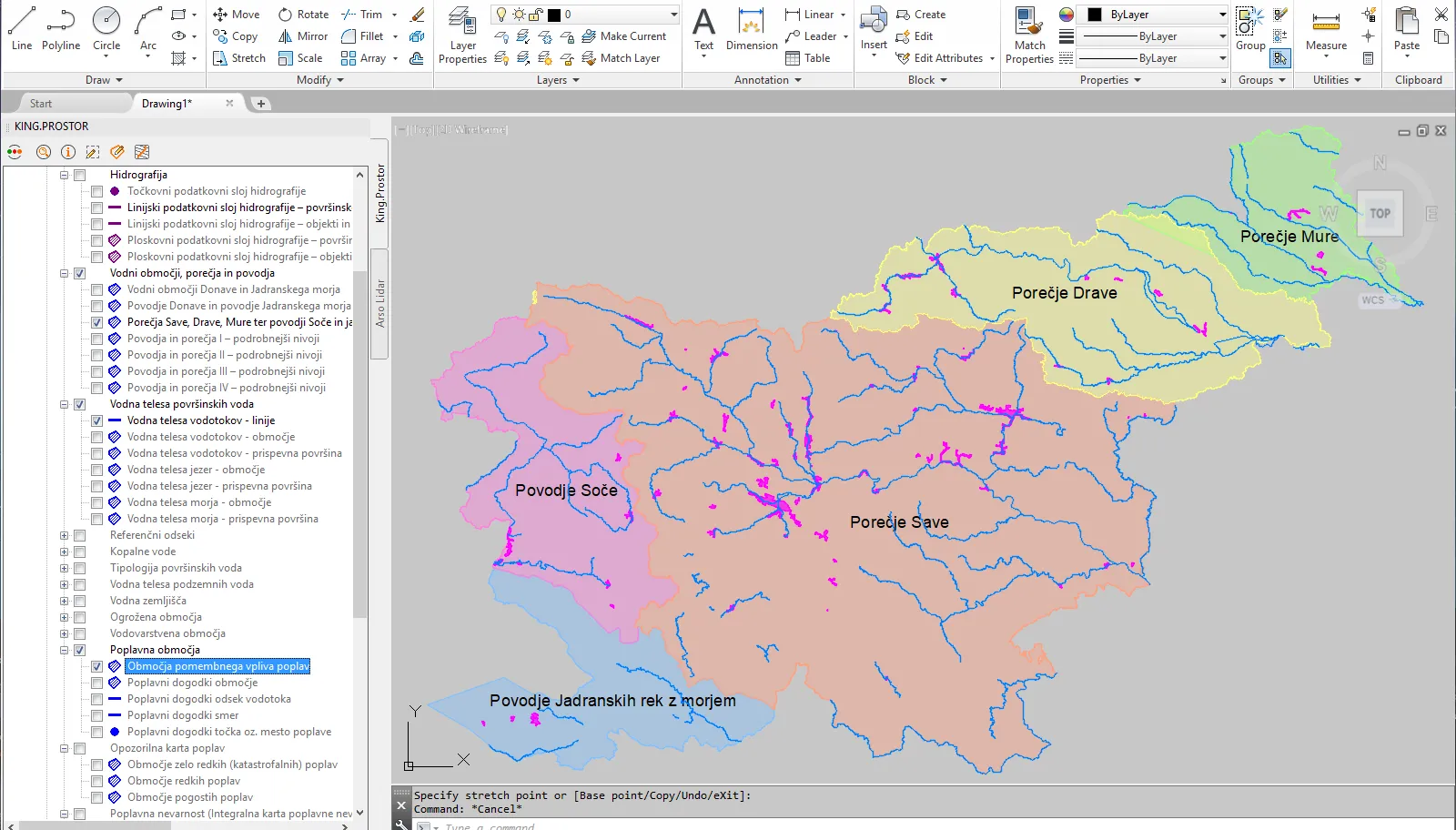Uncheck Vodna telesa vodotokov - linije layer
The height and width of the screenshot is (830, 1456).
[96, 420]
